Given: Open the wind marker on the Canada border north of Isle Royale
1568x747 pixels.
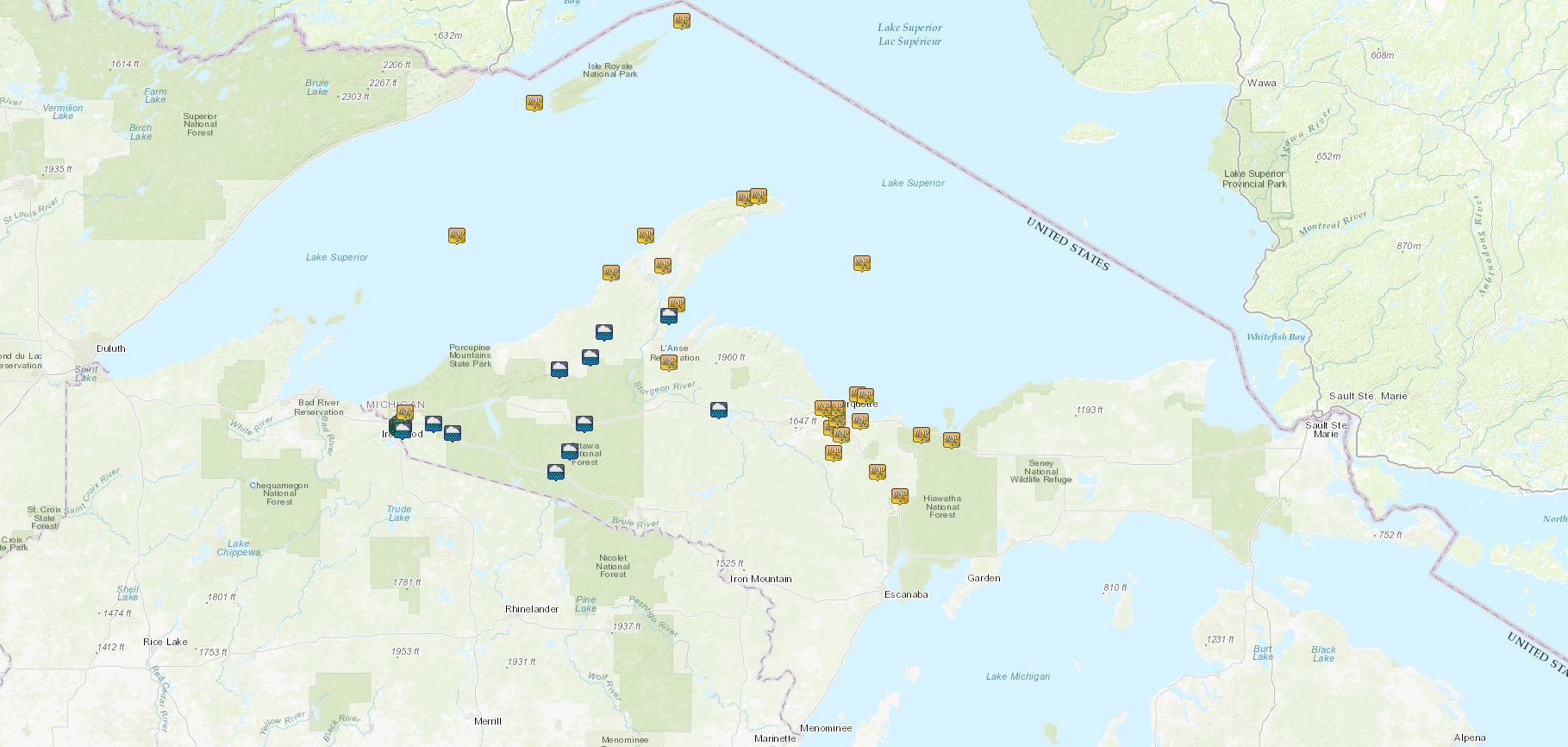Looking at the screenshot, I should (x=682, y=21).
